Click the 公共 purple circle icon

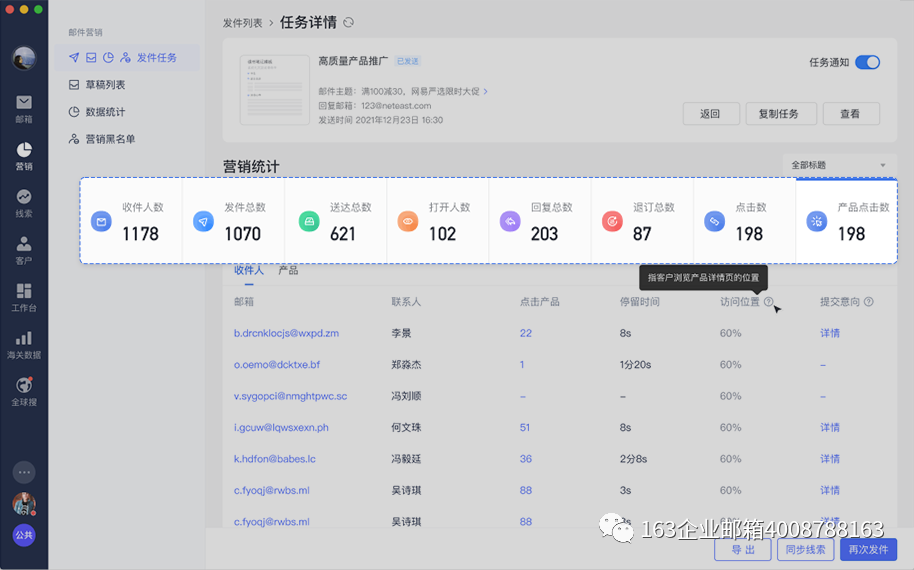point(24,535)
